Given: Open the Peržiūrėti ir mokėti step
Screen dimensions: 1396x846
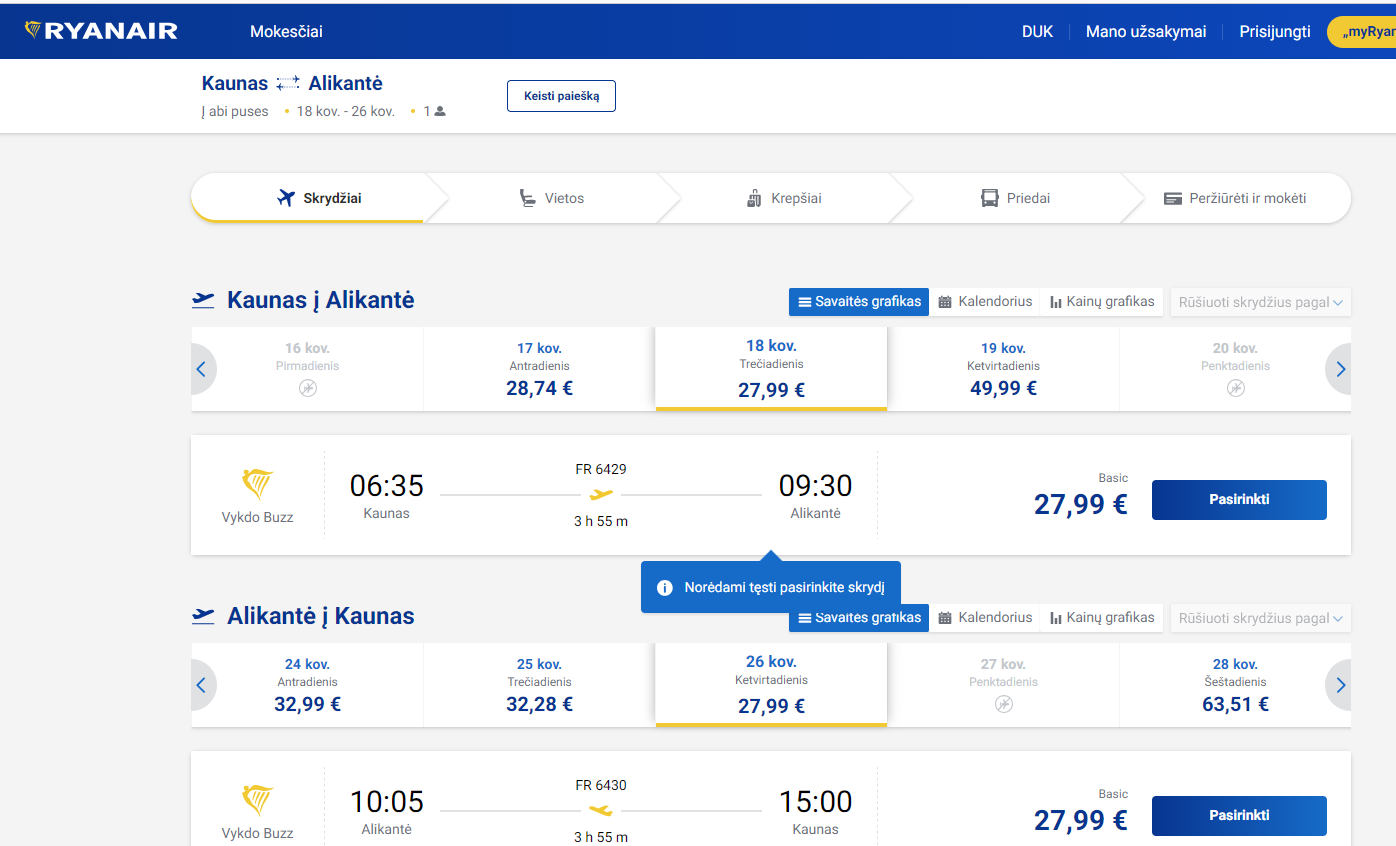Looking at the screenshot, I should 1246,197.
